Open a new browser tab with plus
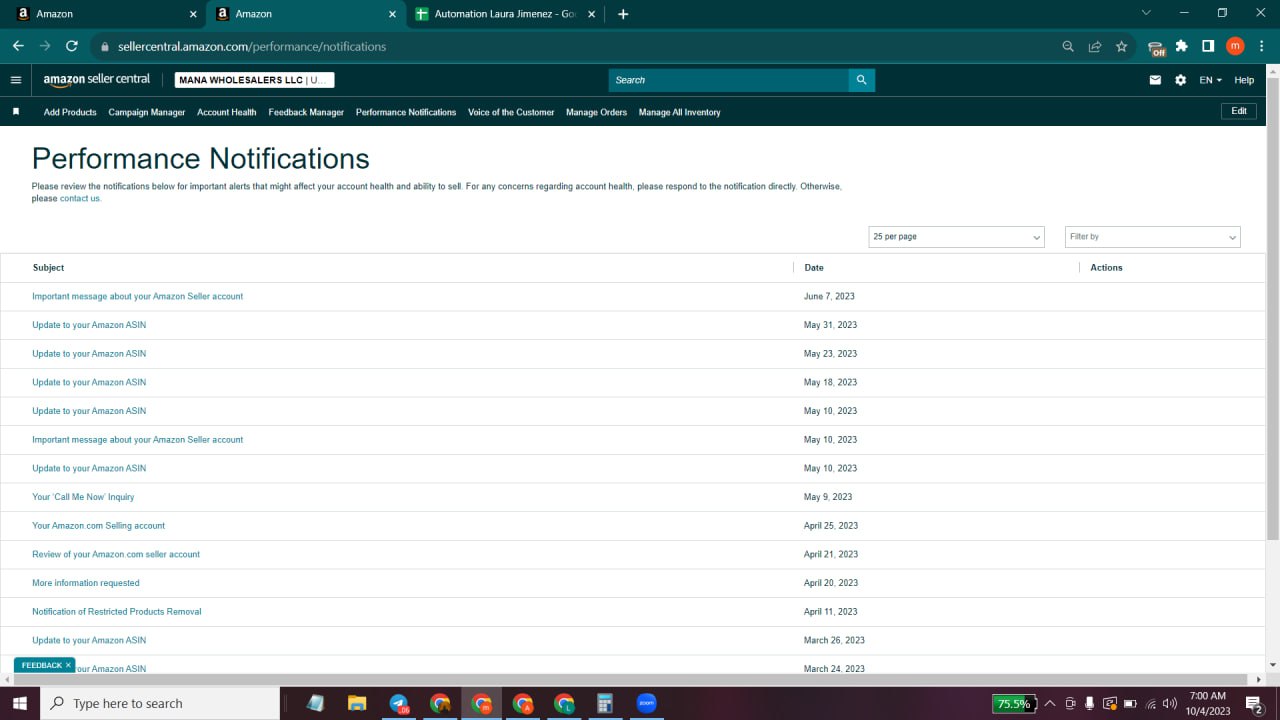 pyautogui.click(x=623, y=14)
